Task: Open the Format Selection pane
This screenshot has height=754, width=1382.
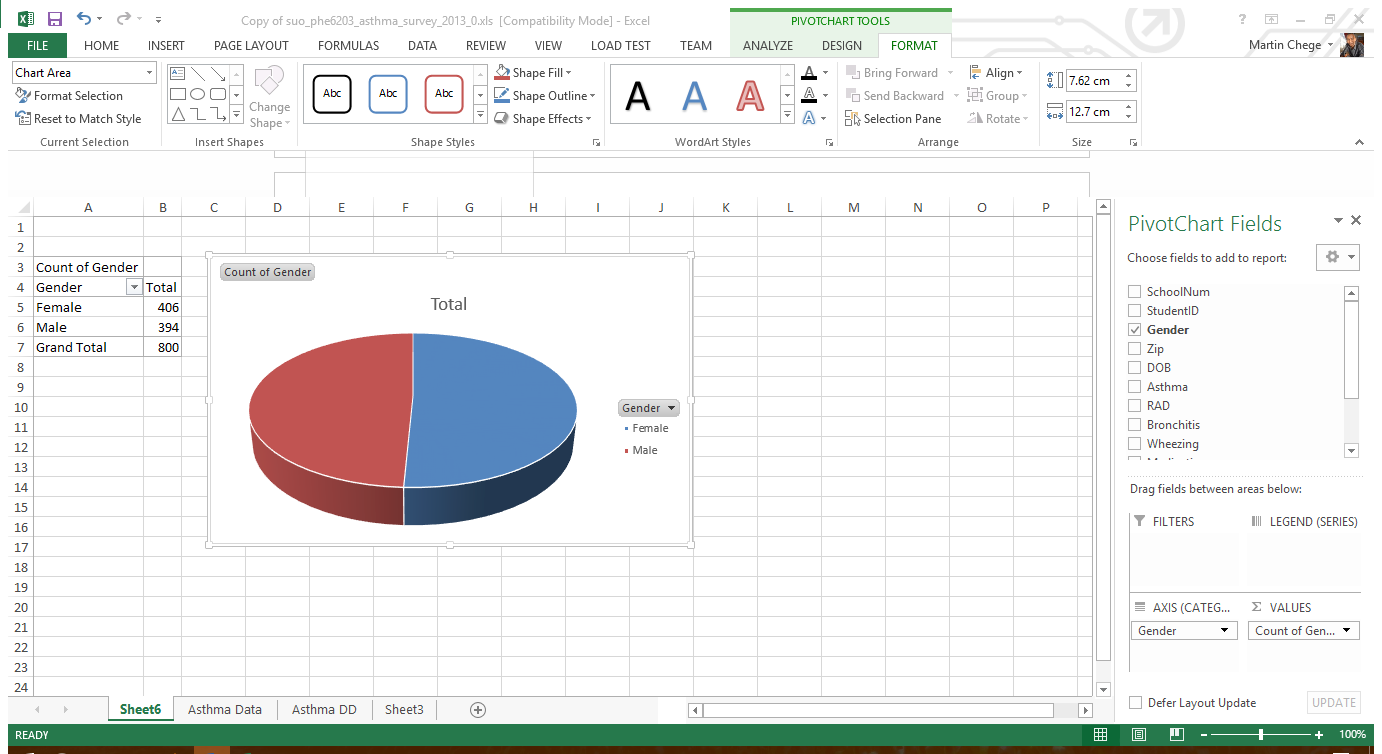Action: (69, 96)
